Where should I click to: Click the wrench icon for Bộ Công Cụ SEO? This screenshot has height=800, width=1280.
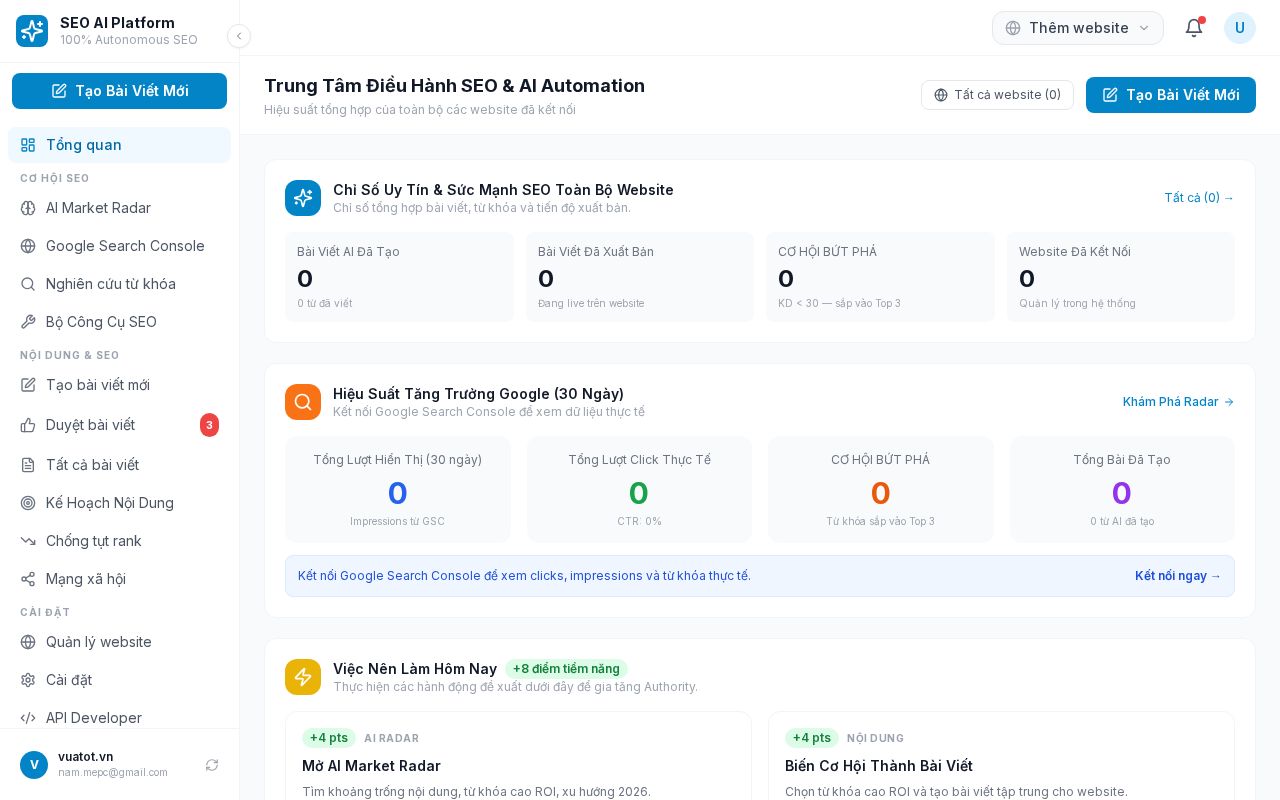[x=28, y=322]
